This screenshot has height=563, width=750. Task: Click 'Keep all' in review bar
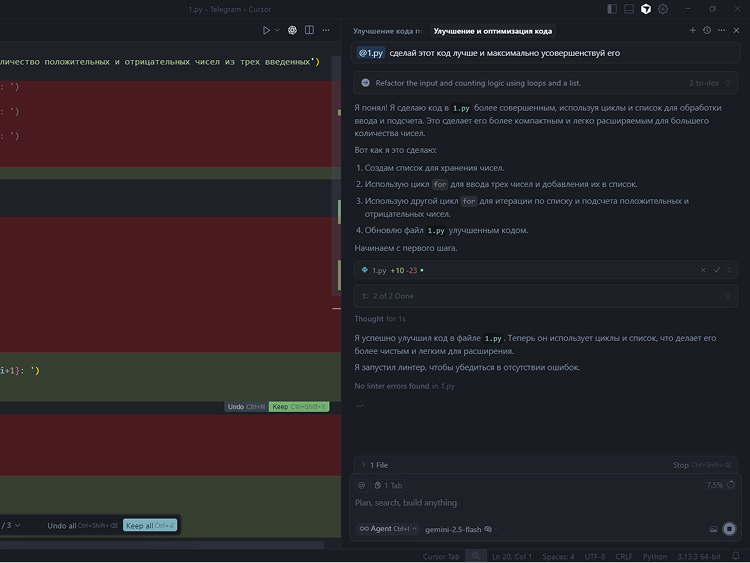[150, 526]
